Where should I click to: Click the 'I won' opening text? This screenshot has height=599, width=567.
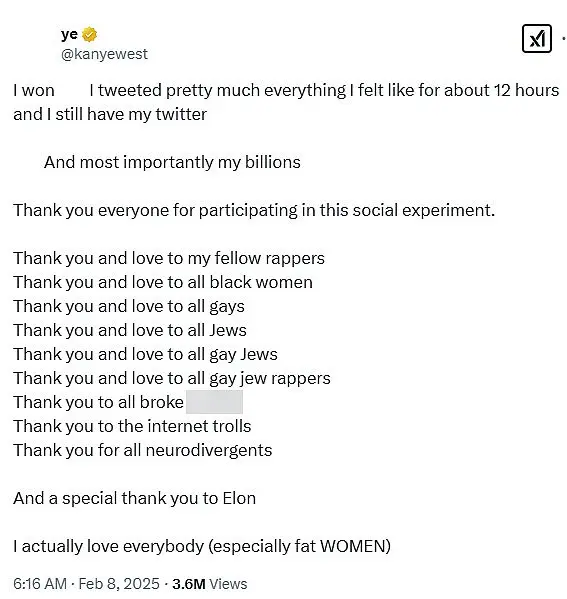[x=34, y=91]
